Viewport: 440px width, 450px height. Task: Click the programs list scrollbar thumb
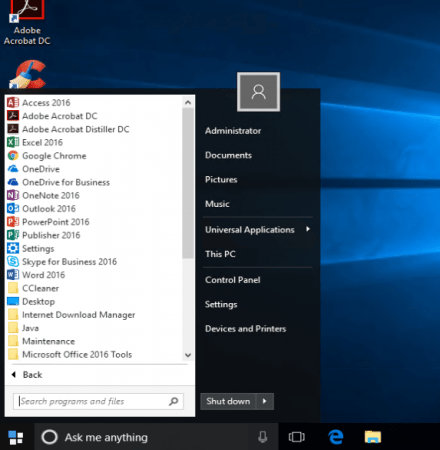pyautogui.click(x=188, y=183)
